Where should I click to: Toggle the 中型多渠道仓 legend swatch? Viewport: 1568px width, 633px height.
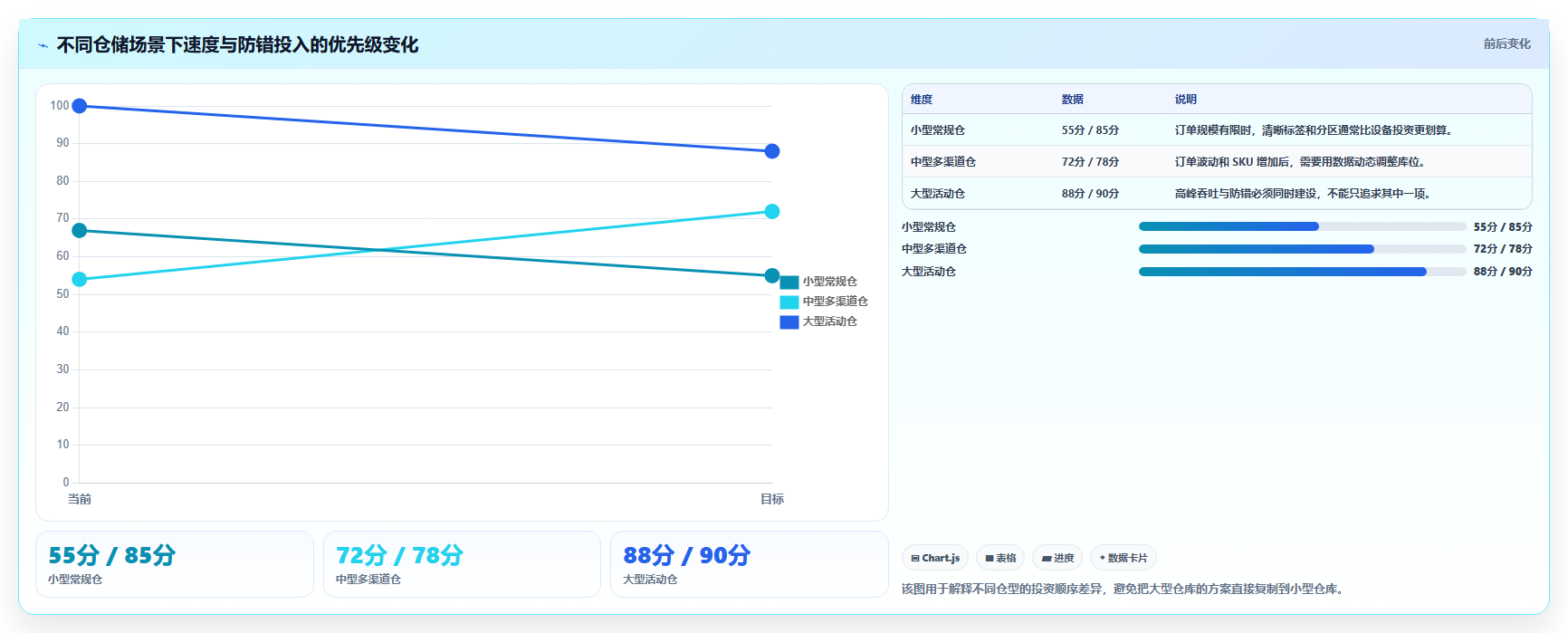pyautogui.click(x=789, y=302)
